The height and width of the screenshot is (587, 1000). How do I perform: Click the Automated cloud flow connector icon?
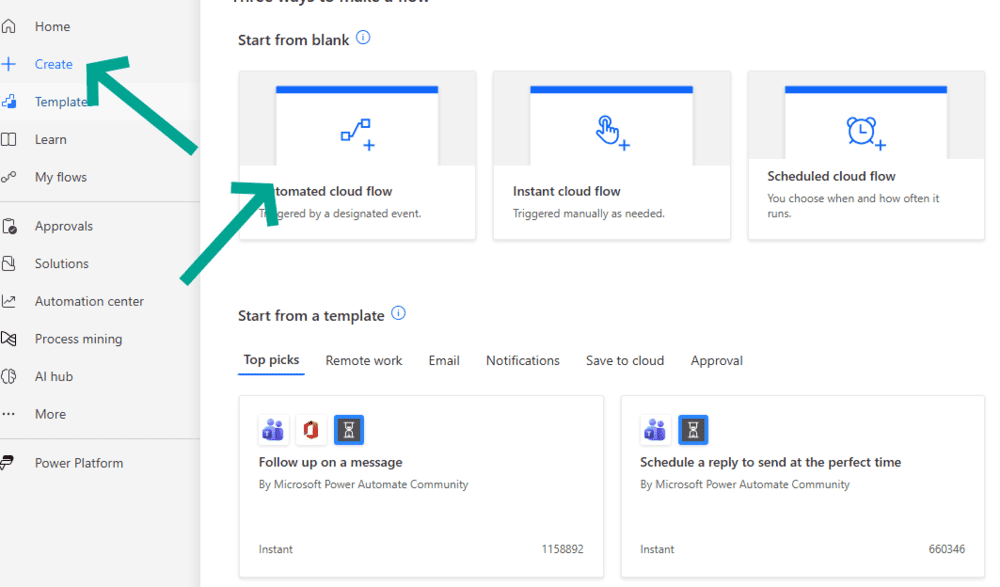click(x=357, y=134)
